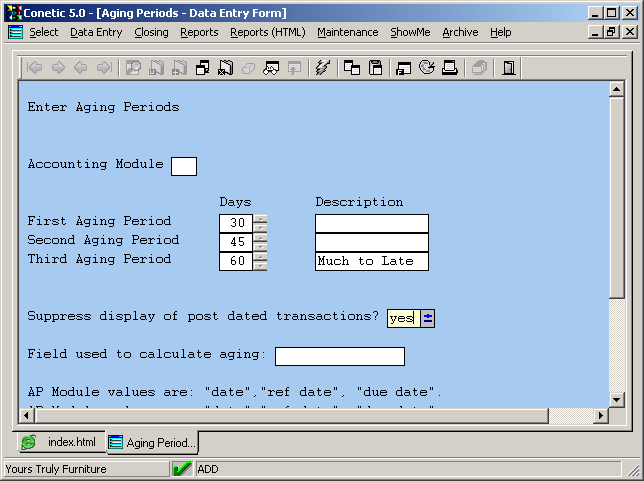The height and width of the screenshot is (481, 644).
Task: Click the green checkmark in status bar
Action: [182, 468]
